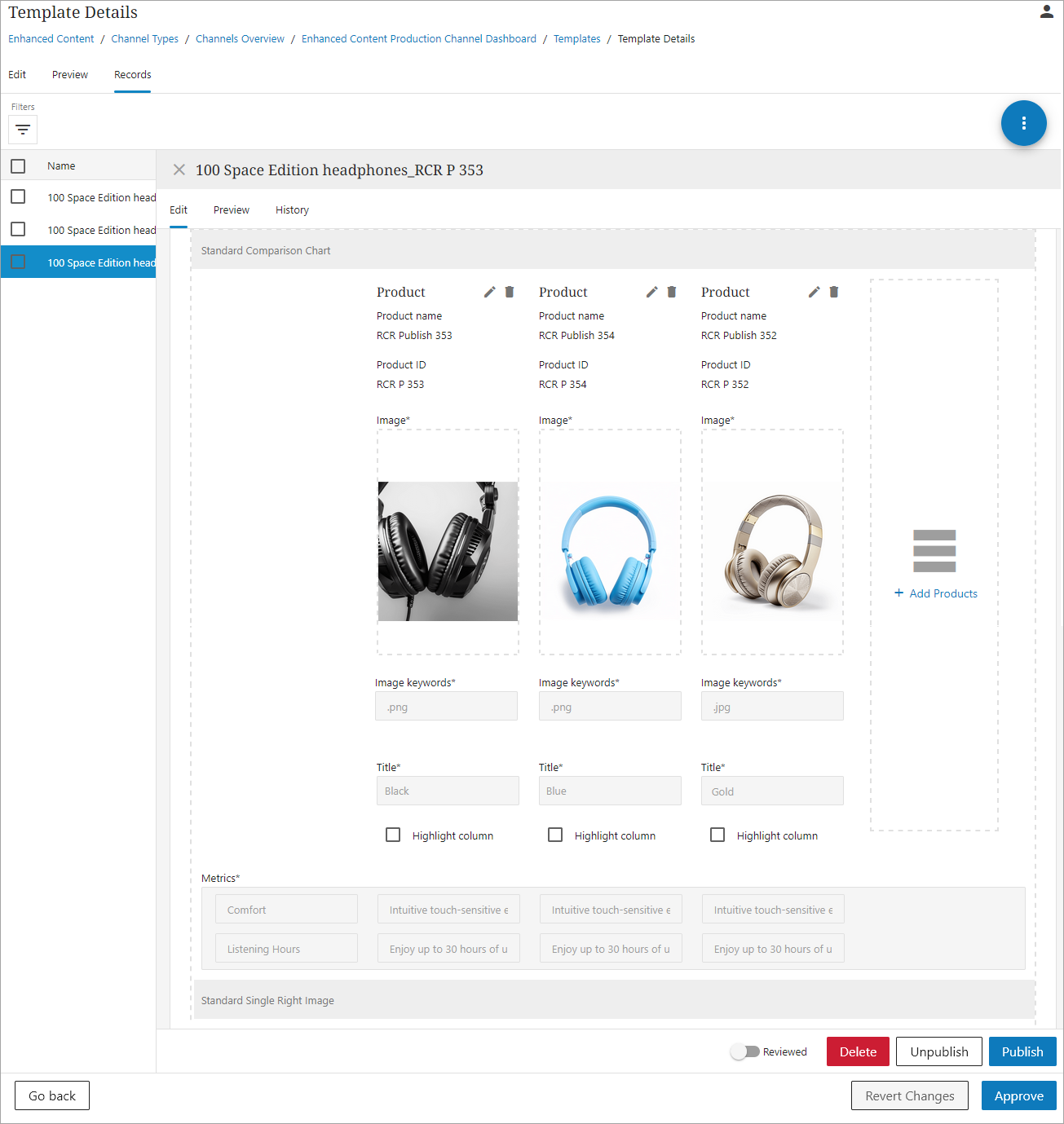The image size is (1064, 1124).
Task: Edit the RCR Publish 352 product with pencil
Action: point(814,292)
